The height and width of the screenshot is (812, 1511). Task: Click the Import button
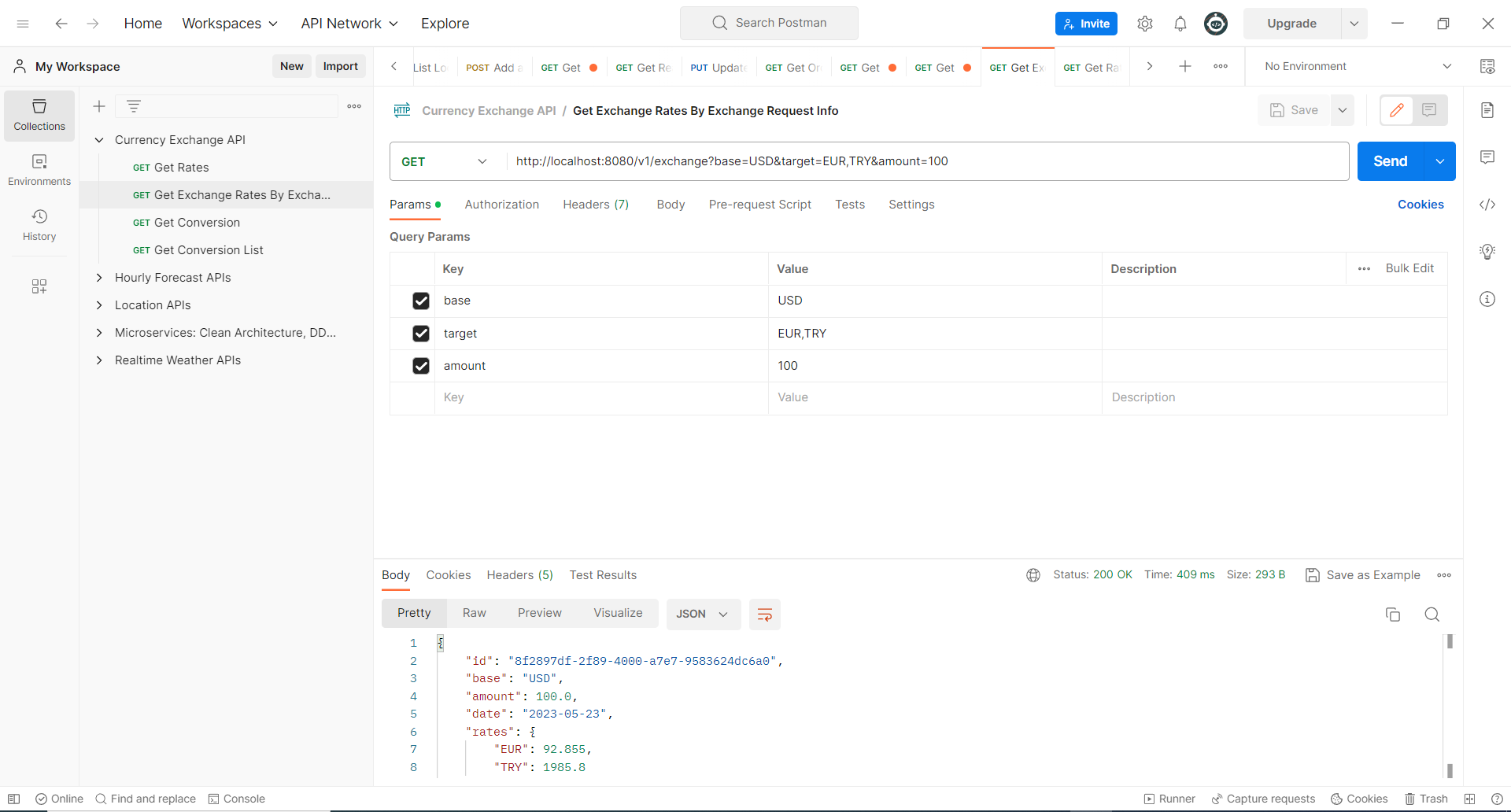tap(341, 66)
